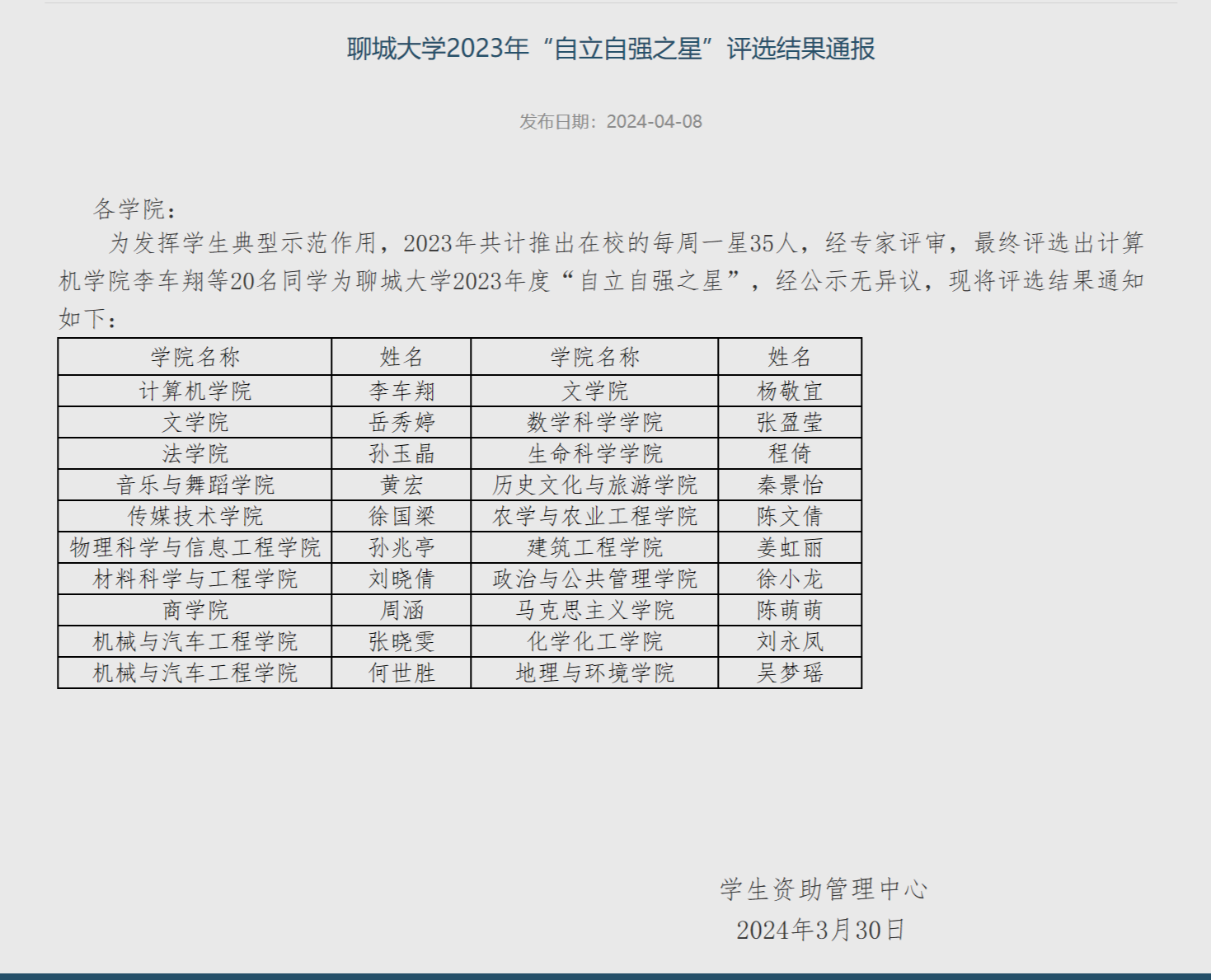Select the name cell 吴梦瑶
The image size is (1211, 980).
(x=790, y=673)
